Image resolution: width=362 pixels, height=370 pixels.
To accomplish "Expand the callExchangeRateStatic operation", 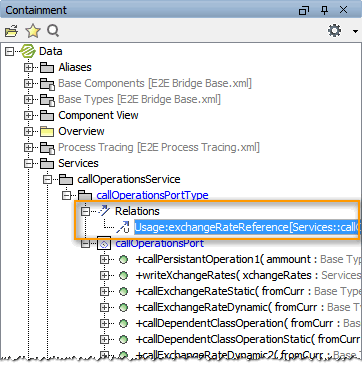I will tap(105, 292).
